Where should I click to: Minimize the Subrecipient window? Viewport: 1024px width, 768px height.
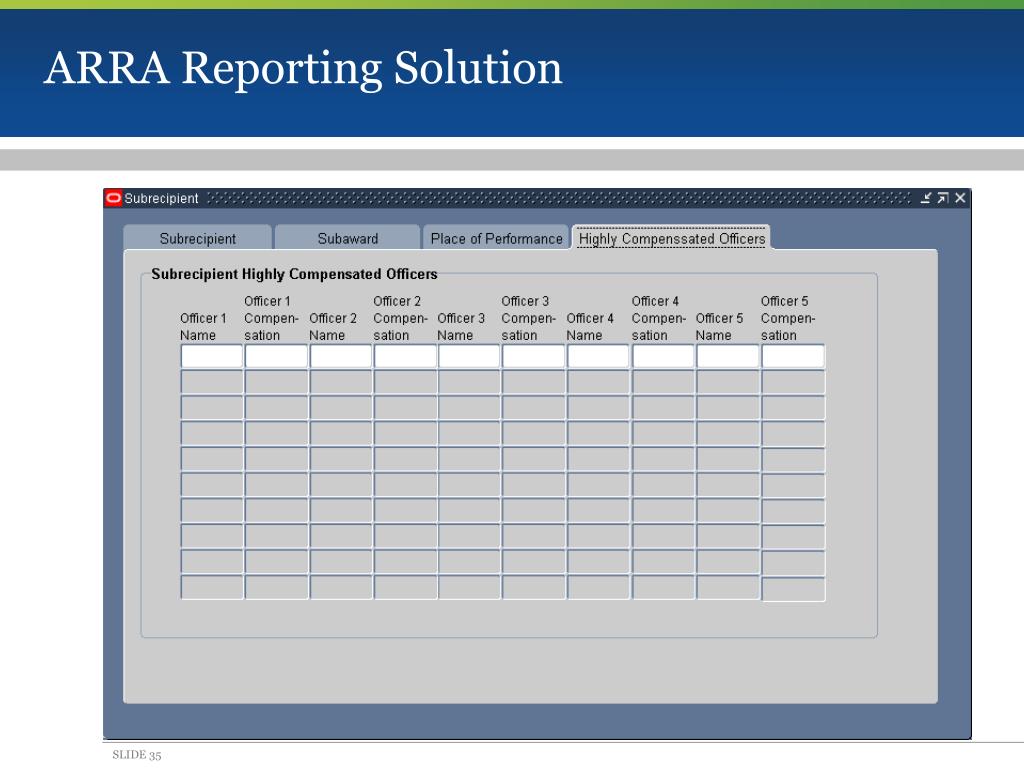pyautogui.click(x=925, y=198)
